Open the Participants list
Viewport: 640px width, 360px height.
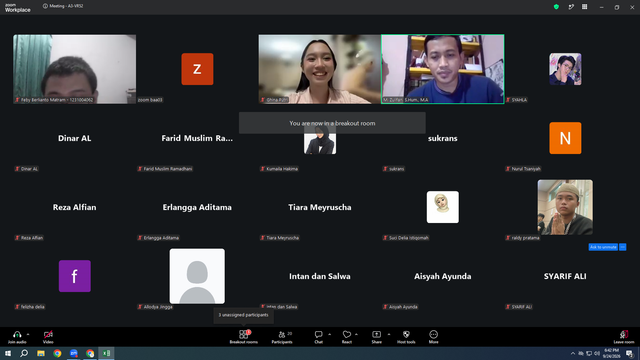[282, 337]
